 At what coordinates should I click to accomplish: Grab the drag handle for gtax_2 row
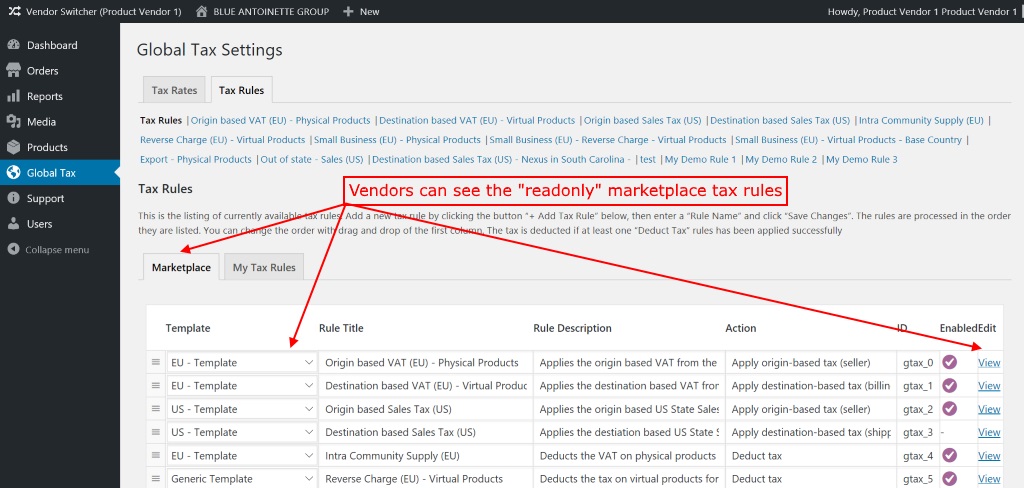point(155,409)
